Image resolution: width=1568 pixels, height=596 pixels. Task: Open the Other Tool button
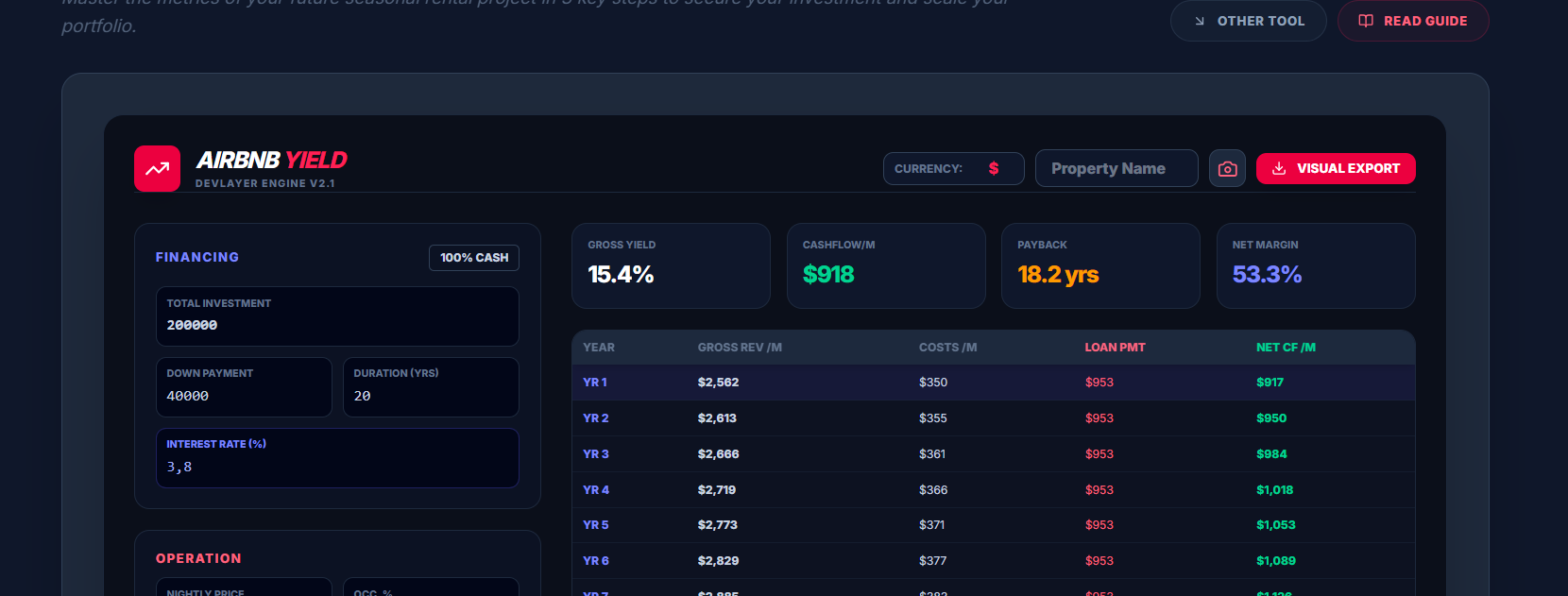point(1249,21)
